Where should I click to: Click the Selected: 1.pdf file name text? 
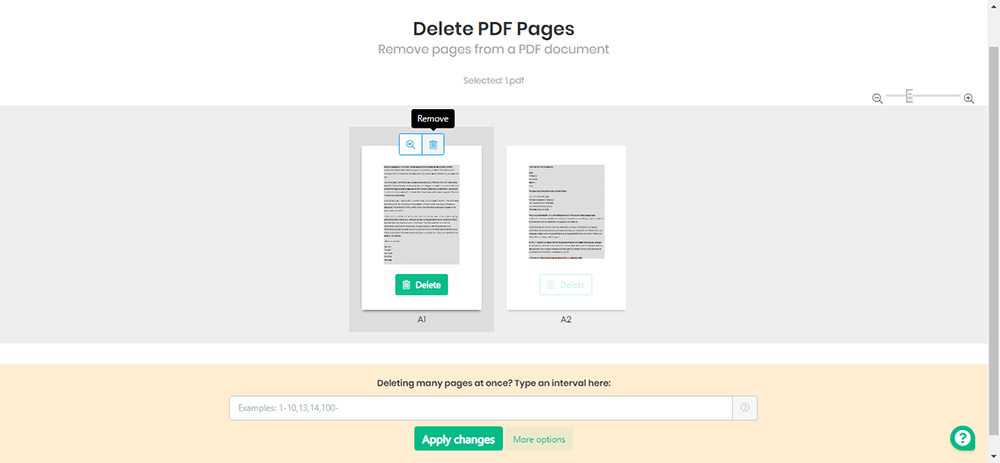(x=495, y=80)
